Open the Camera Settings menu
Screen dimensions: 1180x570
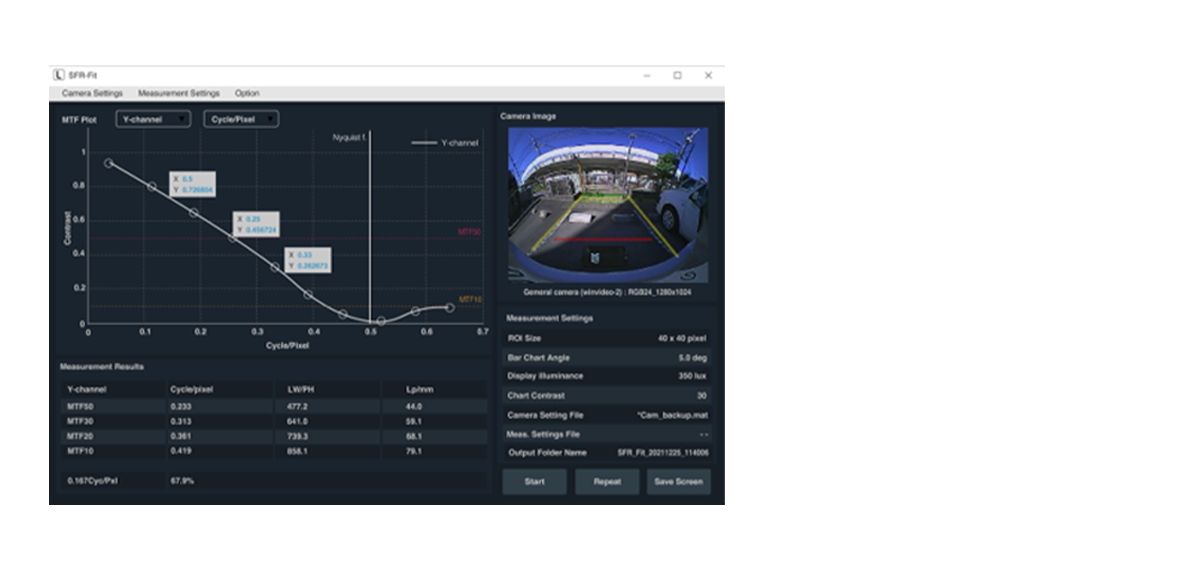click(x=92, y=93)
